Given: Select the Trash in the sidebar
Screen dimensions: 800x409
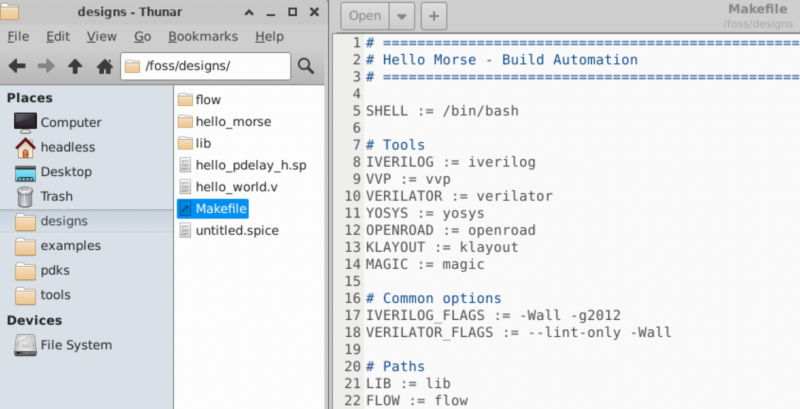Looking at the screenshot, I should [x=56, y=196].
